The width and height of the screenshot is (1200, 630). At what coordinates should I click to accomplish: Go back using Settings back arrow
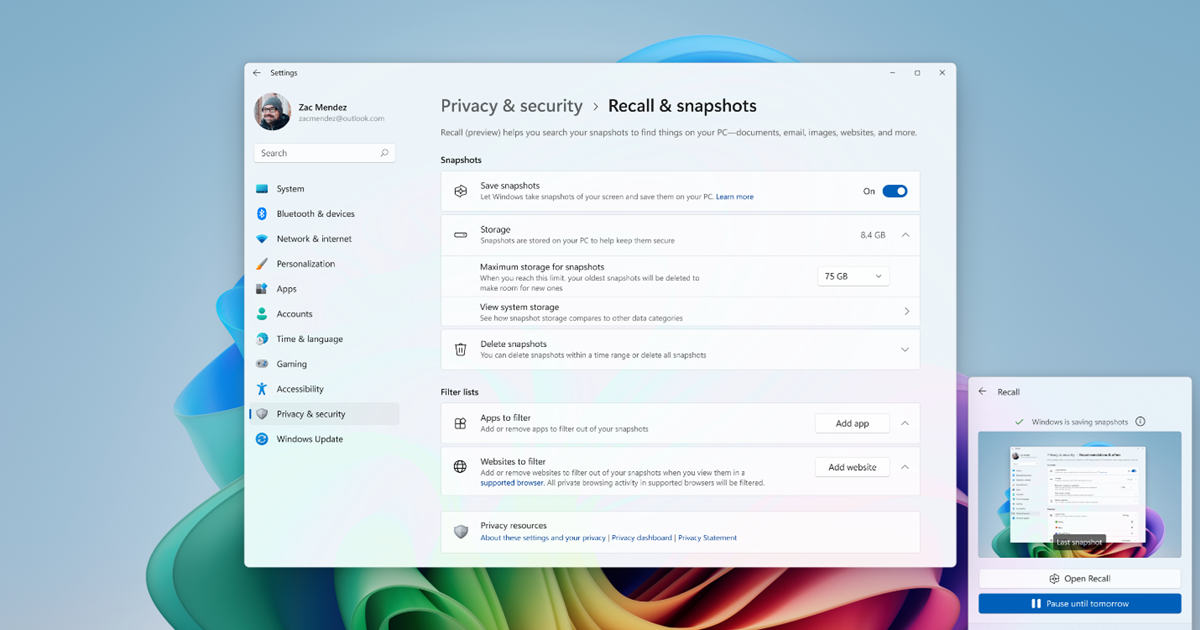click(257, 73)
